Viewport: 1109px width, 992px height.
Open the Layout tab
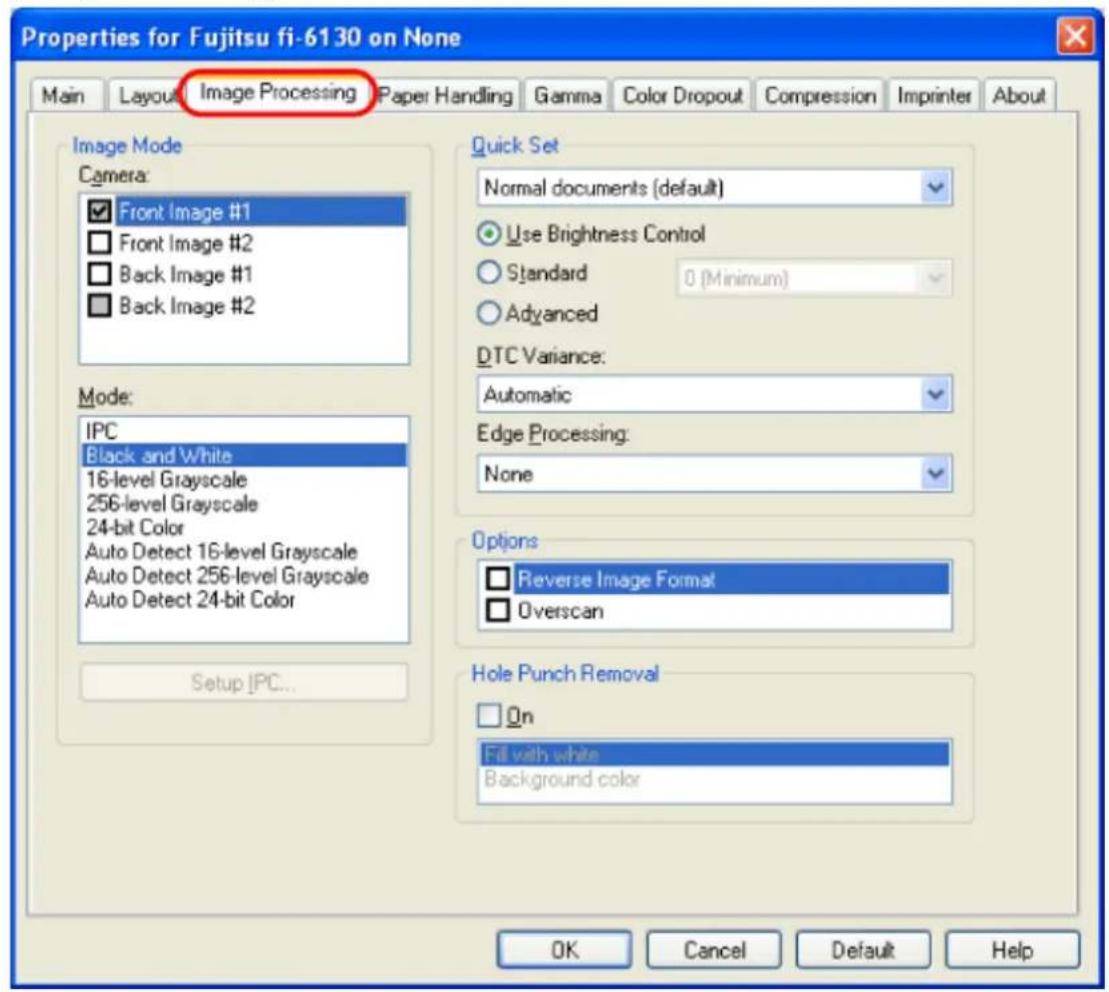[145, 95]
